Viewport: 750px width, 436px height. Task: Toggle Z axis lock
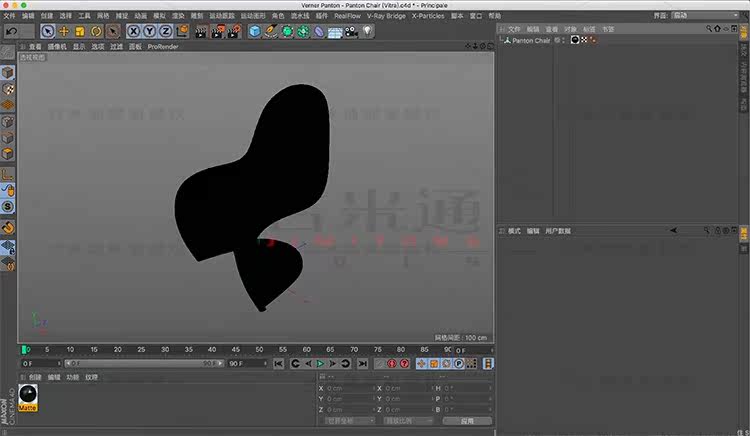(165, 32)
